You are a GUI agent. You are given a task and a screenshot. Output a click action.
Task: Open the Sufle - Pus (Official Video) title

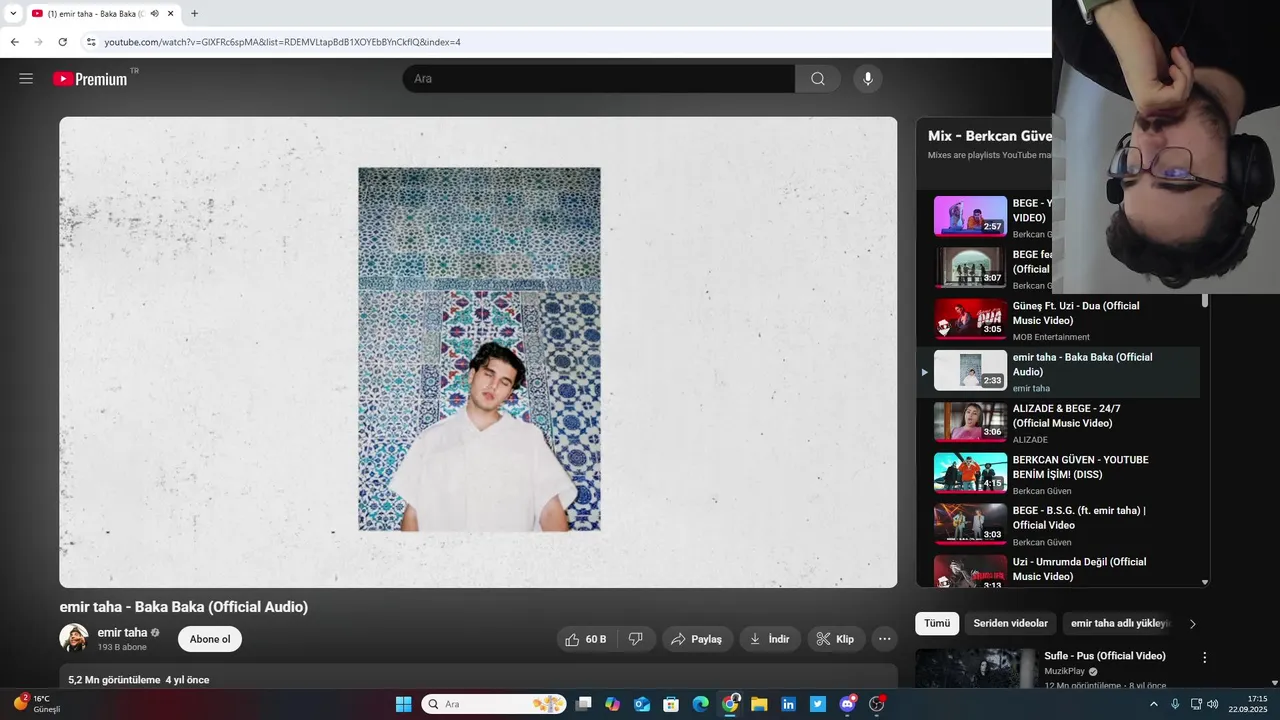(x=1105, y=656)
